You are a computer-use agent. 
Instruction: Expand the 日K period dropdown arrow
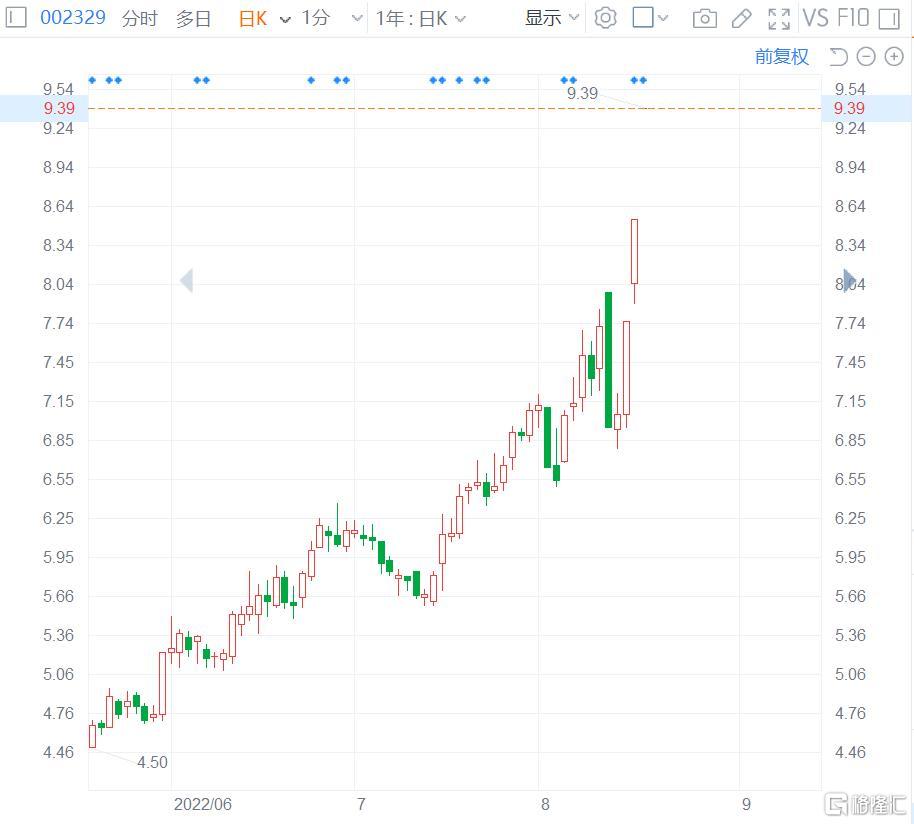pos(285,20)
